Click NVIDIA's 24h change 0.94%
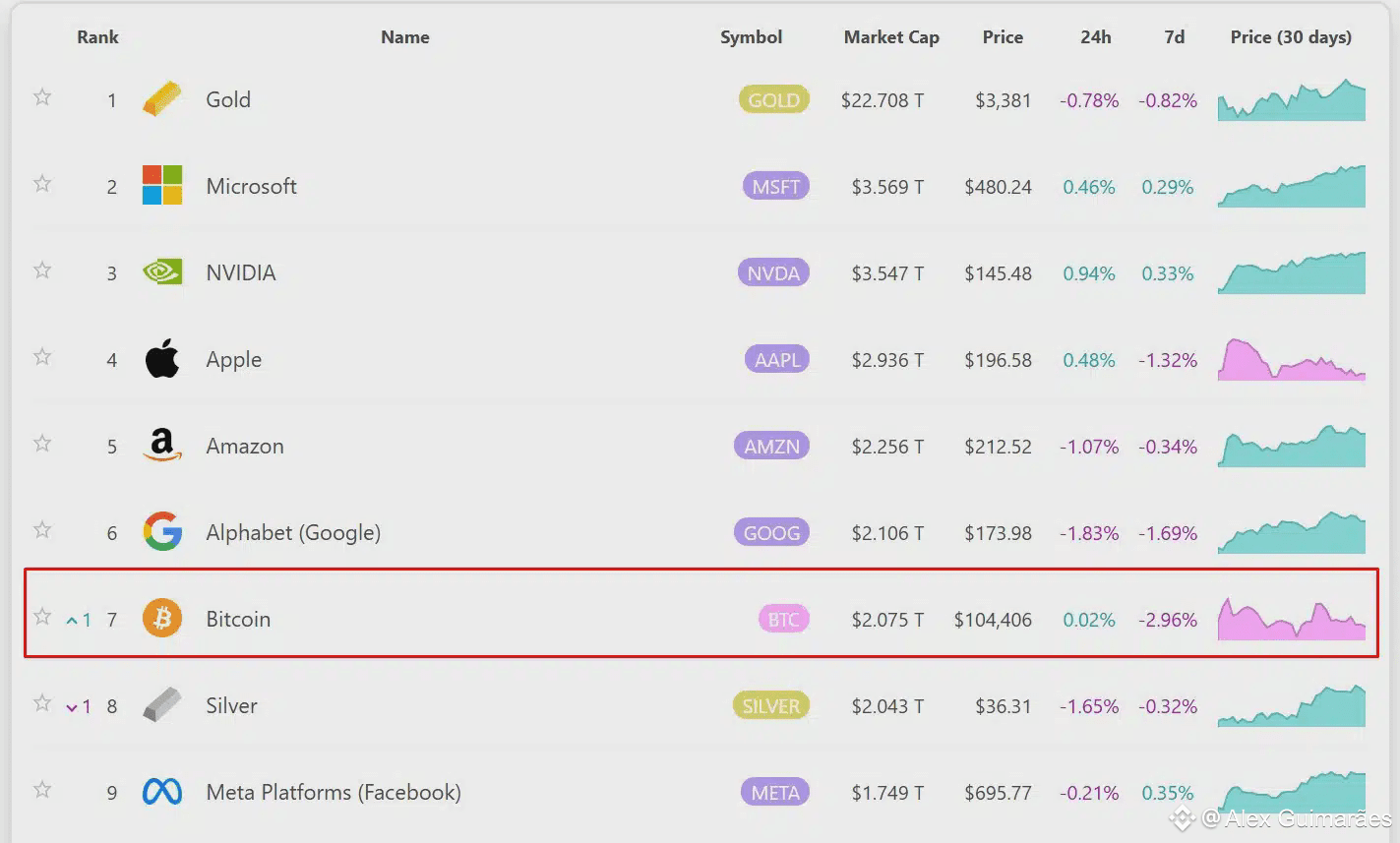This screenshot has height=843, width=1400. click(x=1089, y=273)
